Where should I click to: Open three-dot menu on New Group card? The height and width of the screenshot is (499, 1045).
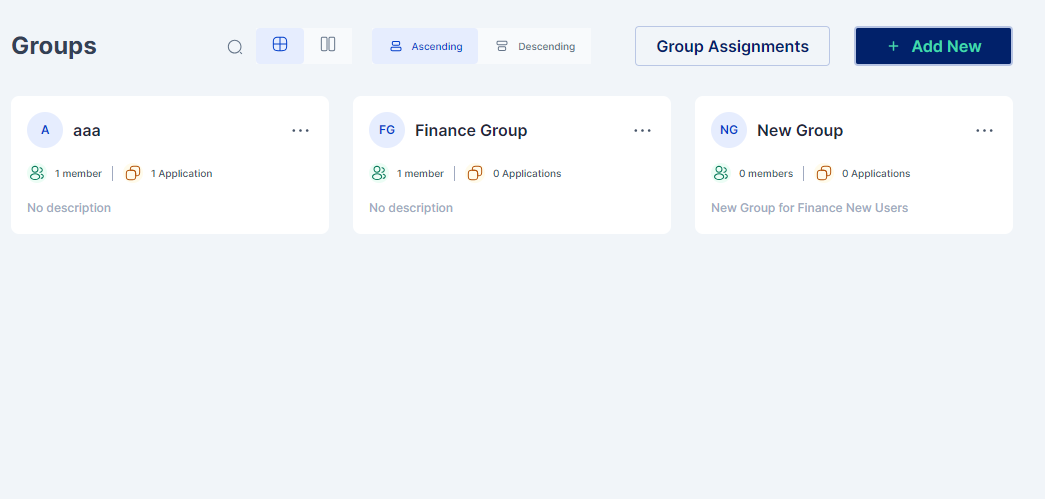(x=985, y=130)
